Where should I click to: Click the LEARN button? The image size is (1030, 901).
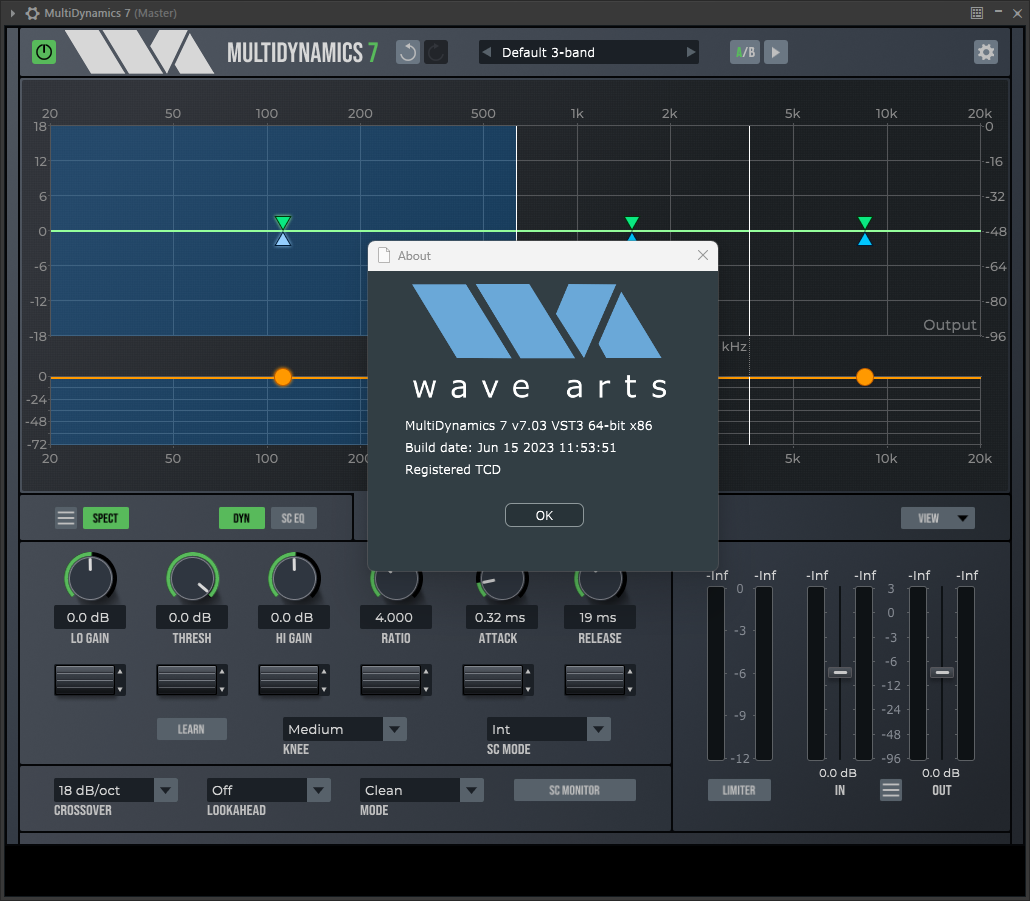click(191, 729)
